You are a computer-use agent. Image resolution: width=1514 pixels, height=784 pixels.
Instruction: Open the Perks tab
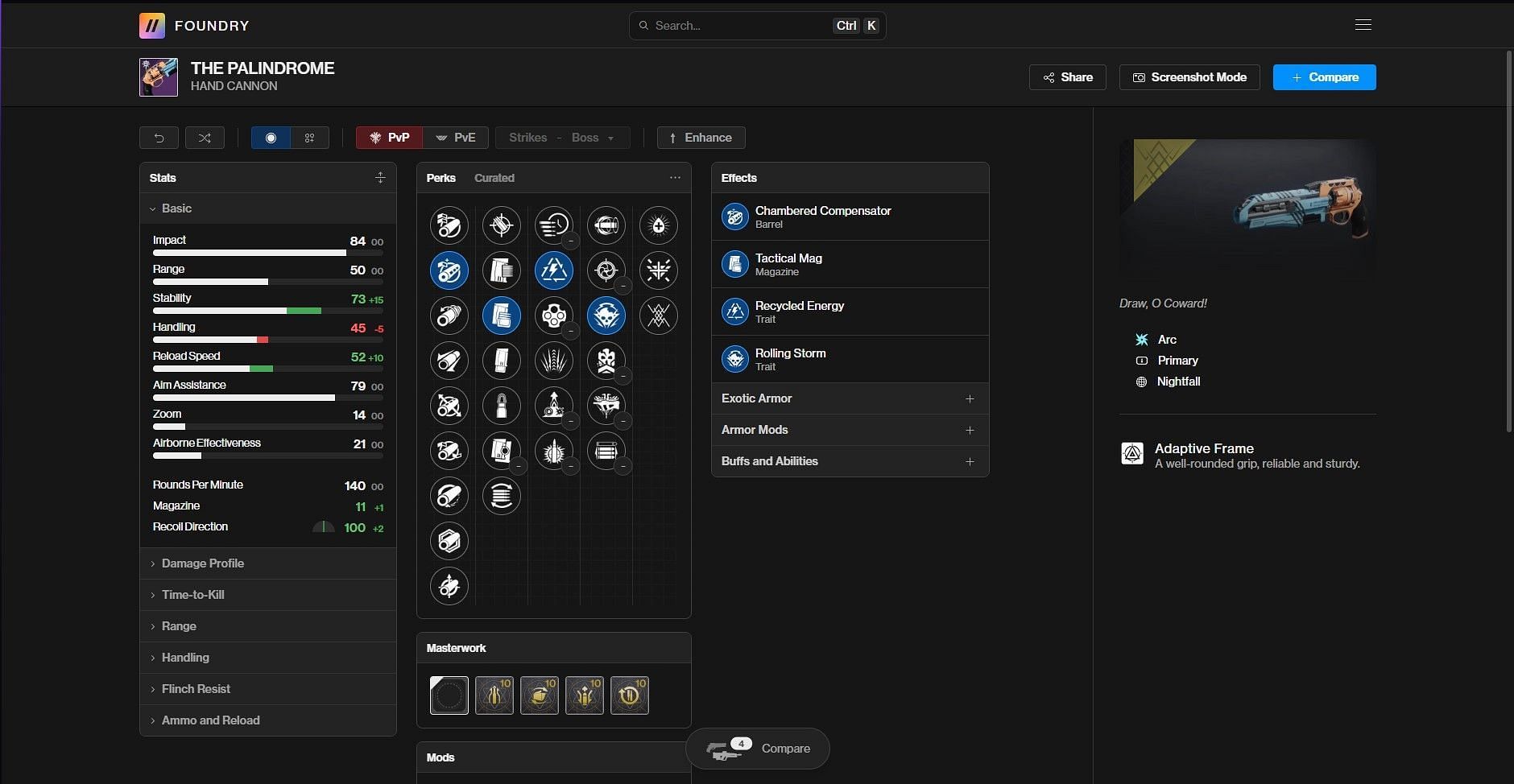pyautogui.click(x=441, y=178)
